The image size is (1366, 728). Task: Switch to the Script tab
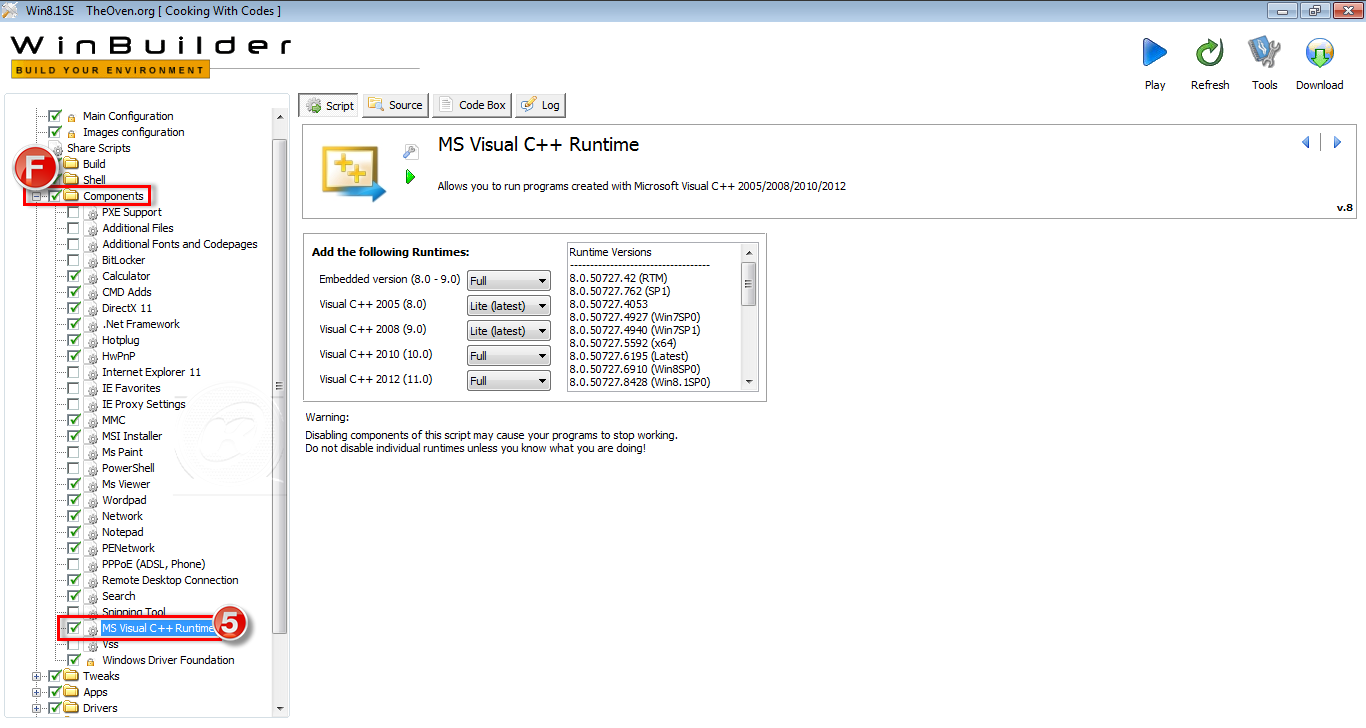[x=329, y=105]
